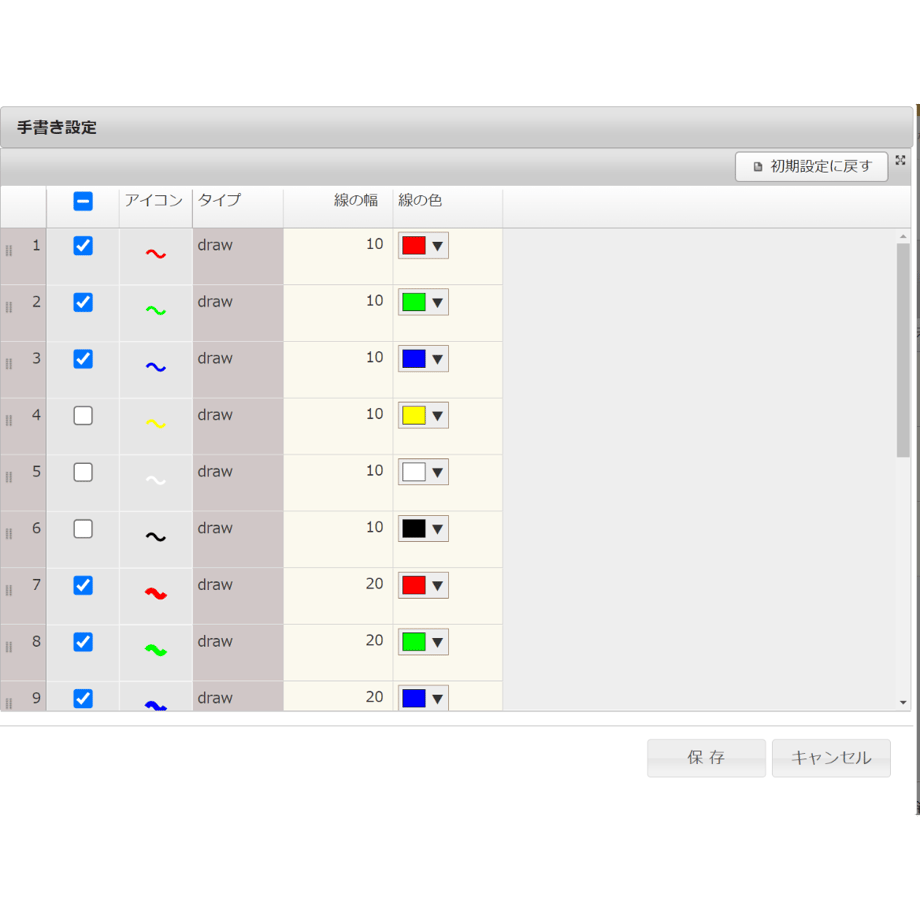920x920 pixels.
Task: Grab the drag handle of row 7
Action: click(9, 591)
